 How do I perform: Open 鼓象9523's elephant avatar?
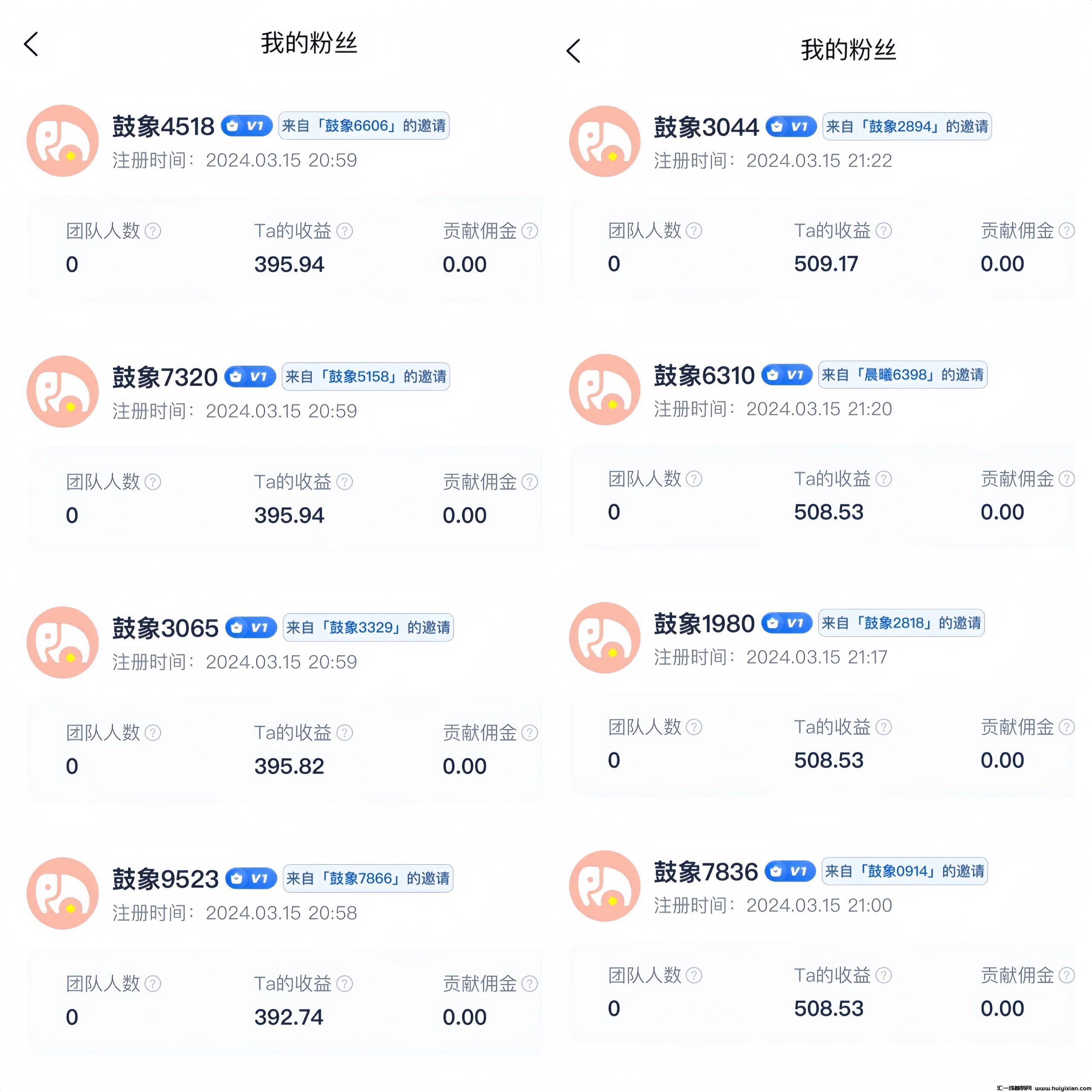[x=63, y=894]
